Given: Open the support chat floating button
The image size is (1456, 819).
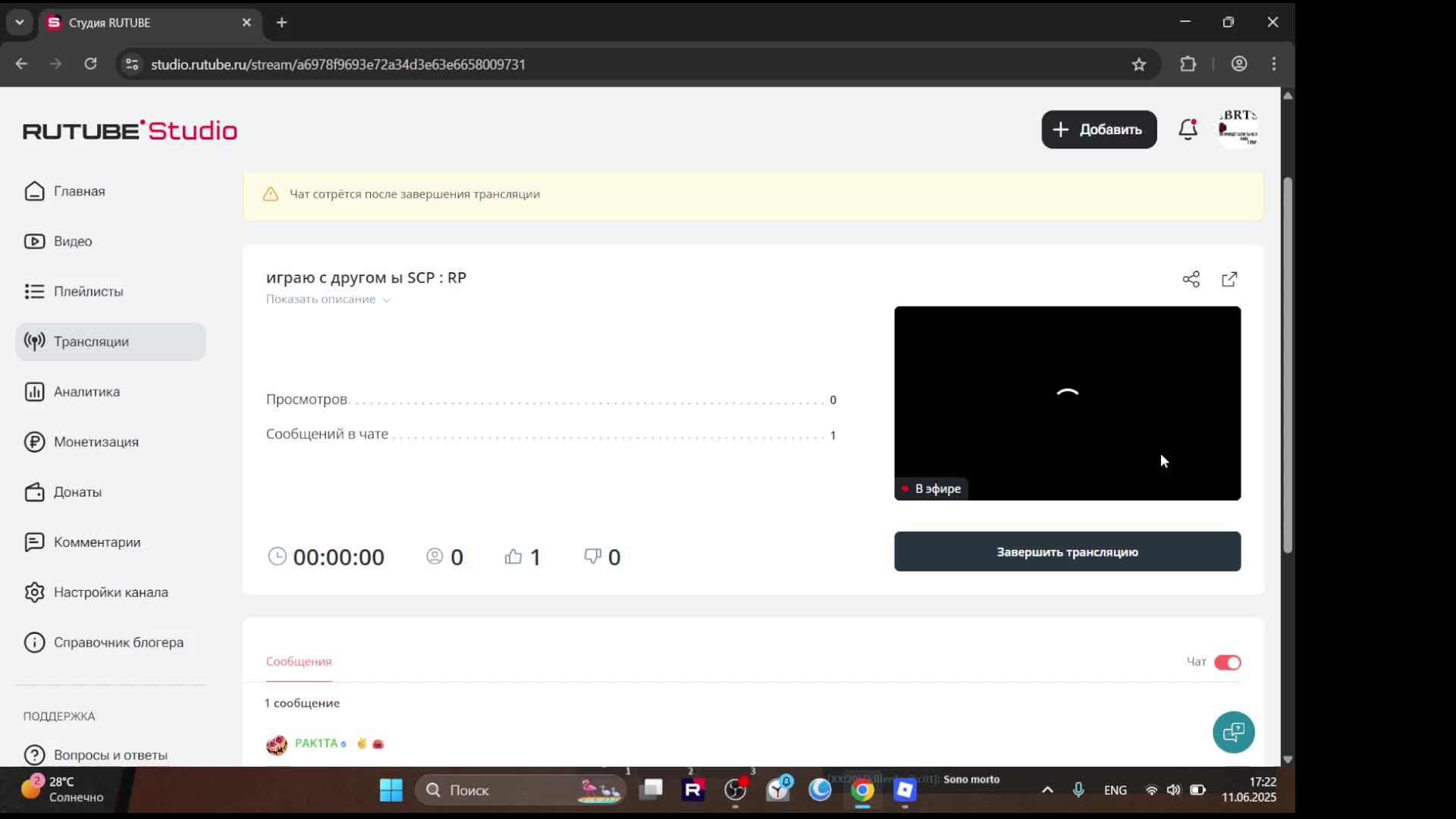Looking at the screenshot, I should click(1233, 732).
